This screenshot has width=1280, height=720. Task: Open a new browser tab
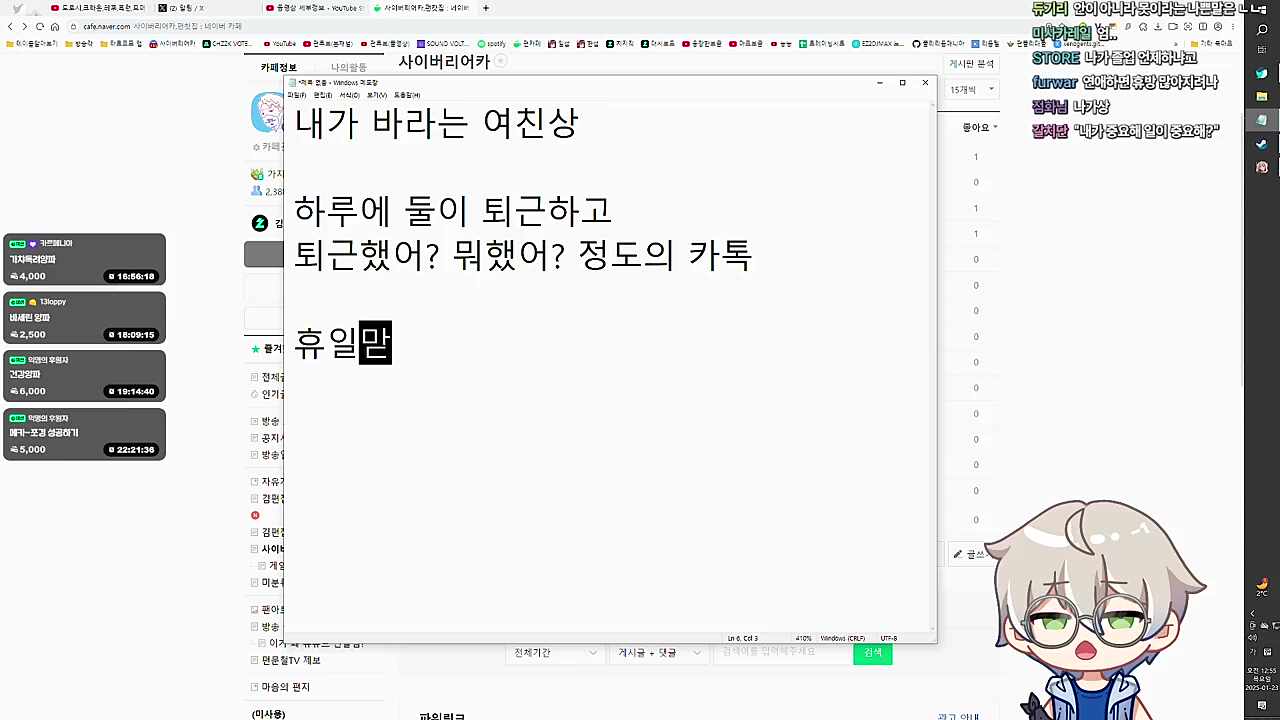pos(486,8)
